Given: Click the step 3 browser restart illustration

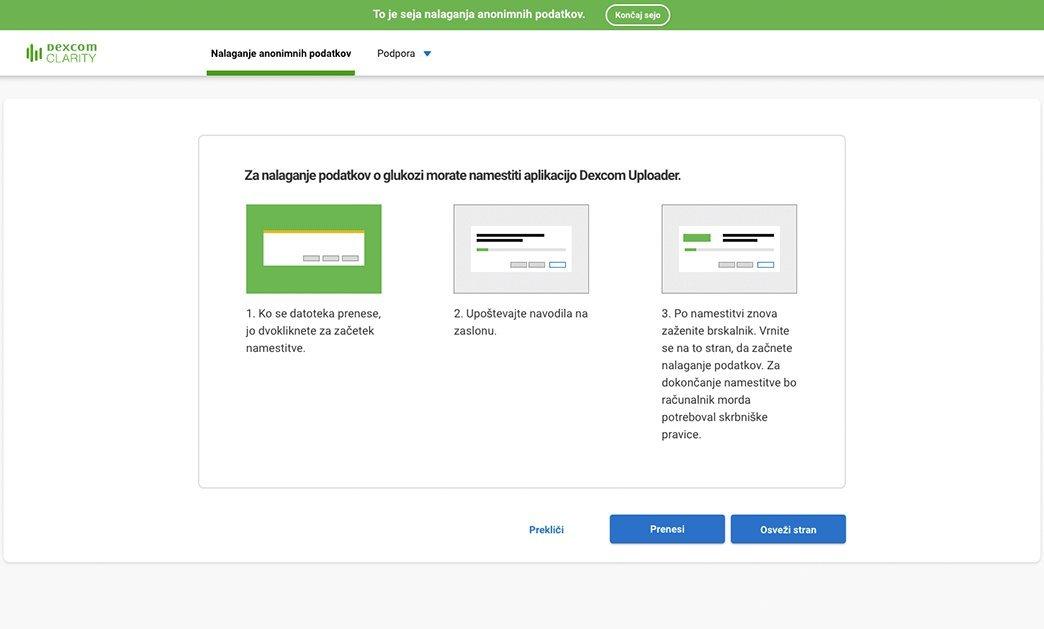Looking at the screenshot, I should pos(729,249).
